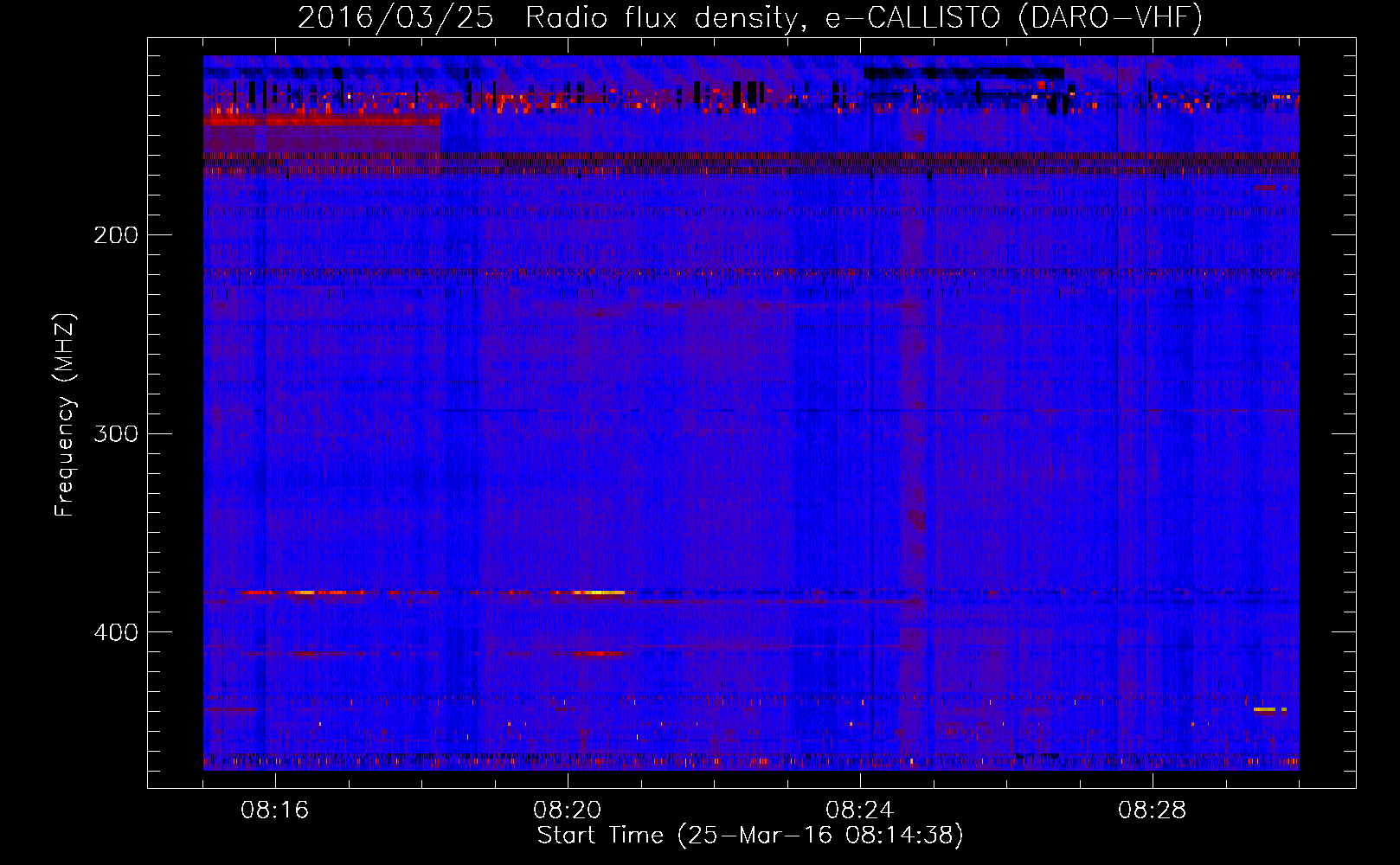Click the "300" frequency tick label
This screenshot has width=1400, height=865.
[116, 433]
